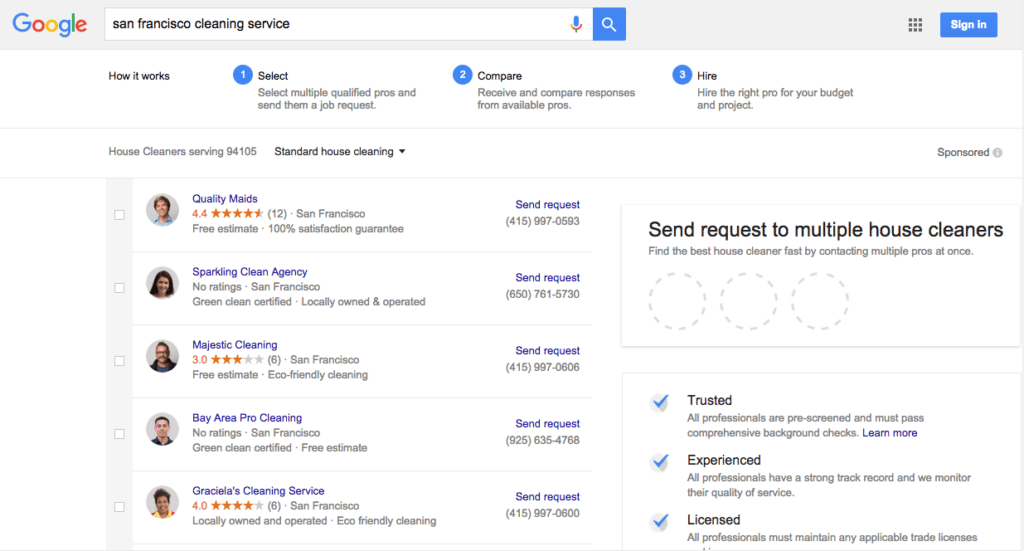This screenshot has height=551, width=1024.
Task: Open the Sparkling Clean Agency link
Action: click(x=249, y=272)
